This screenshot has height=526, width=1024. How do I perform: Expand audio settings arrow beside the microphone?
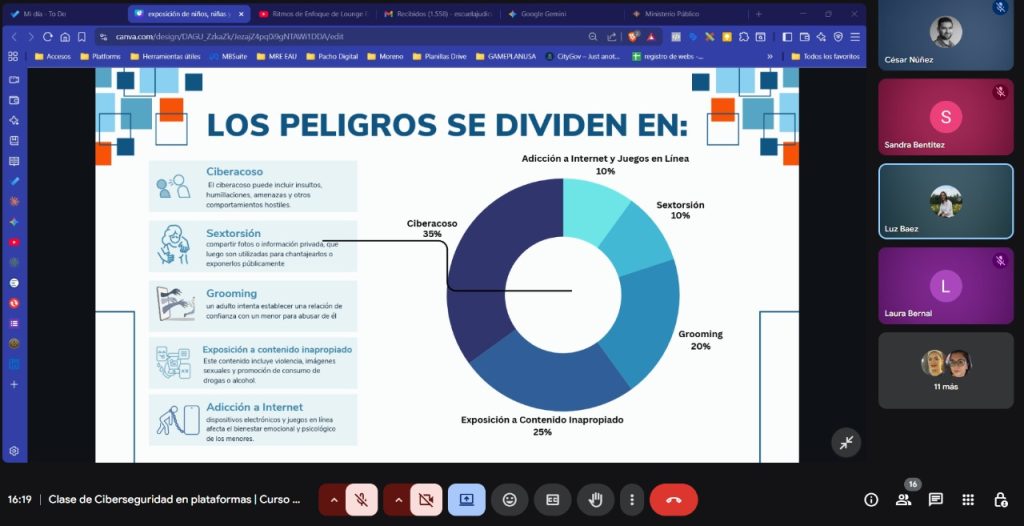[333, 499]
